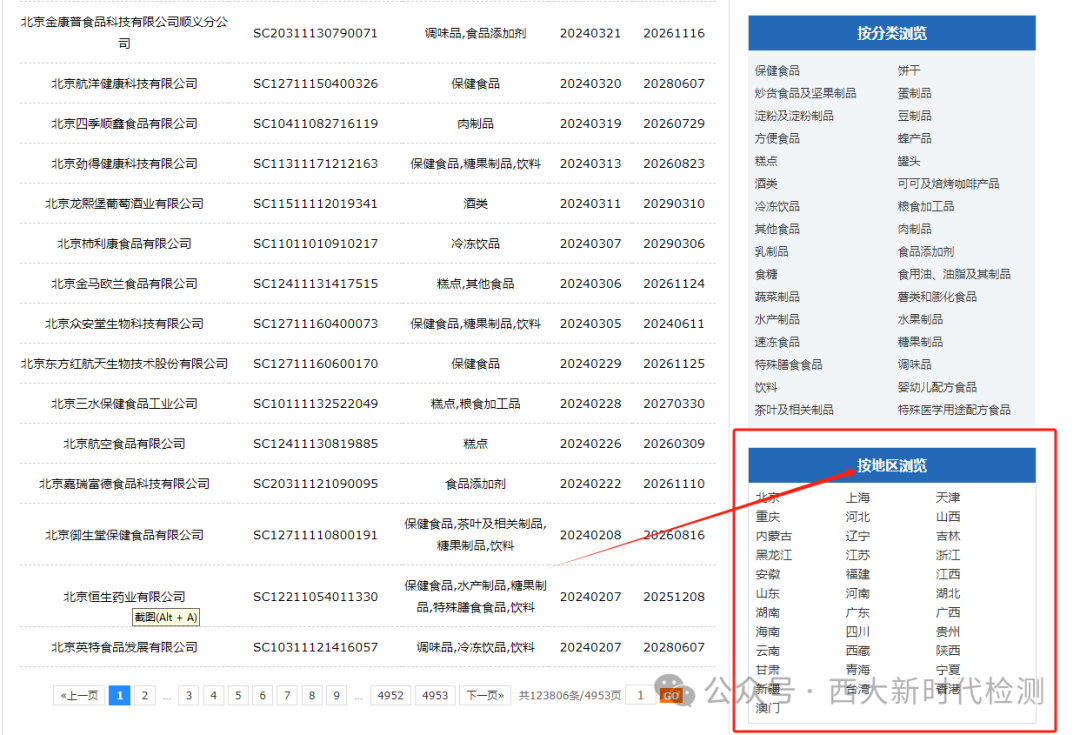The width and height of the screenshot is (1080, 735).
Task: Select page 2 in pagination
Action: (145, 696)
